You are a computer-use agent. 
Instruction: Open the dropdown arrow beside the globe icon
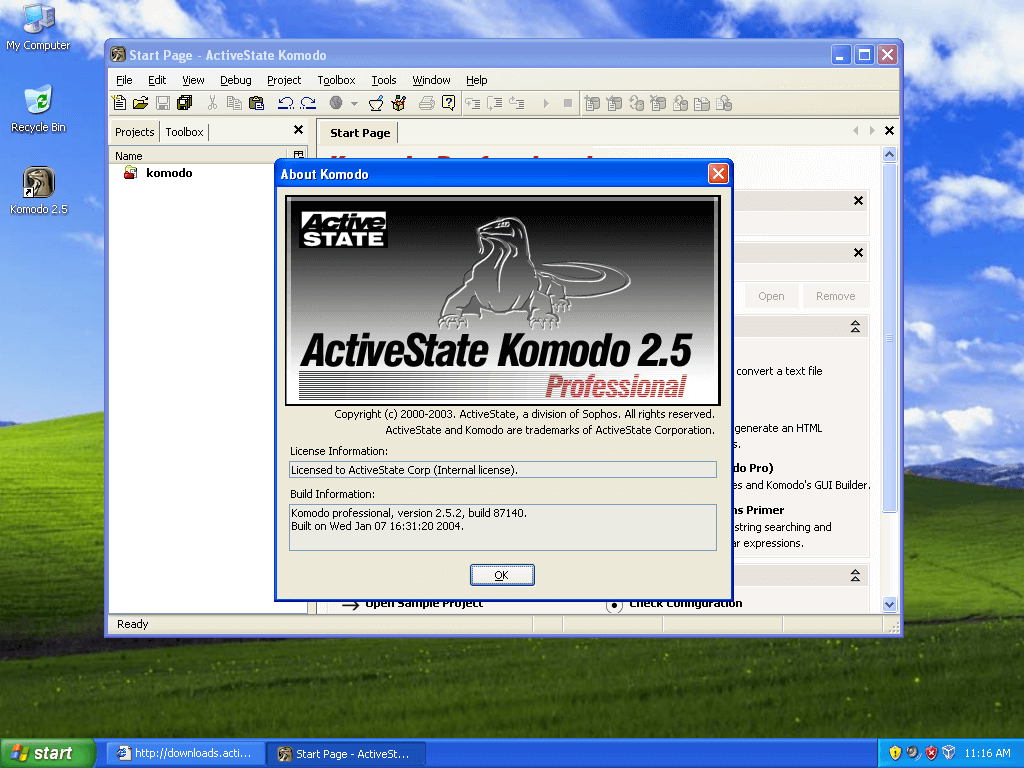(x=354, y=103)
